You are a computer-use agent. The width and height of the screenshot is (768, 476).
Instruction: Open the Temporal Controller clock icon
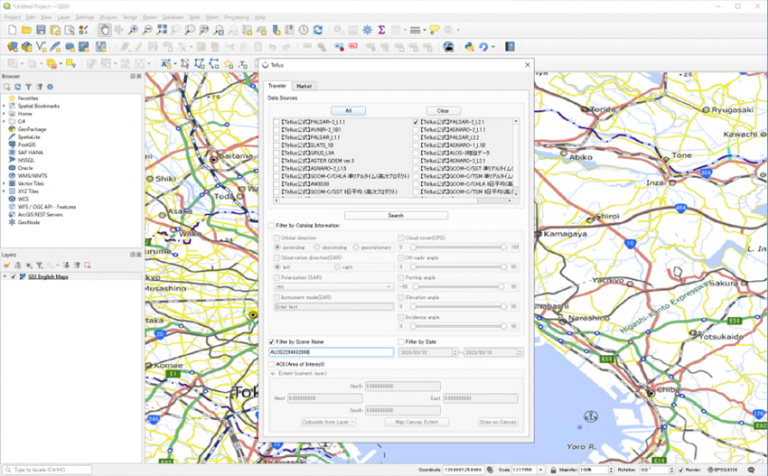point(304,30)
